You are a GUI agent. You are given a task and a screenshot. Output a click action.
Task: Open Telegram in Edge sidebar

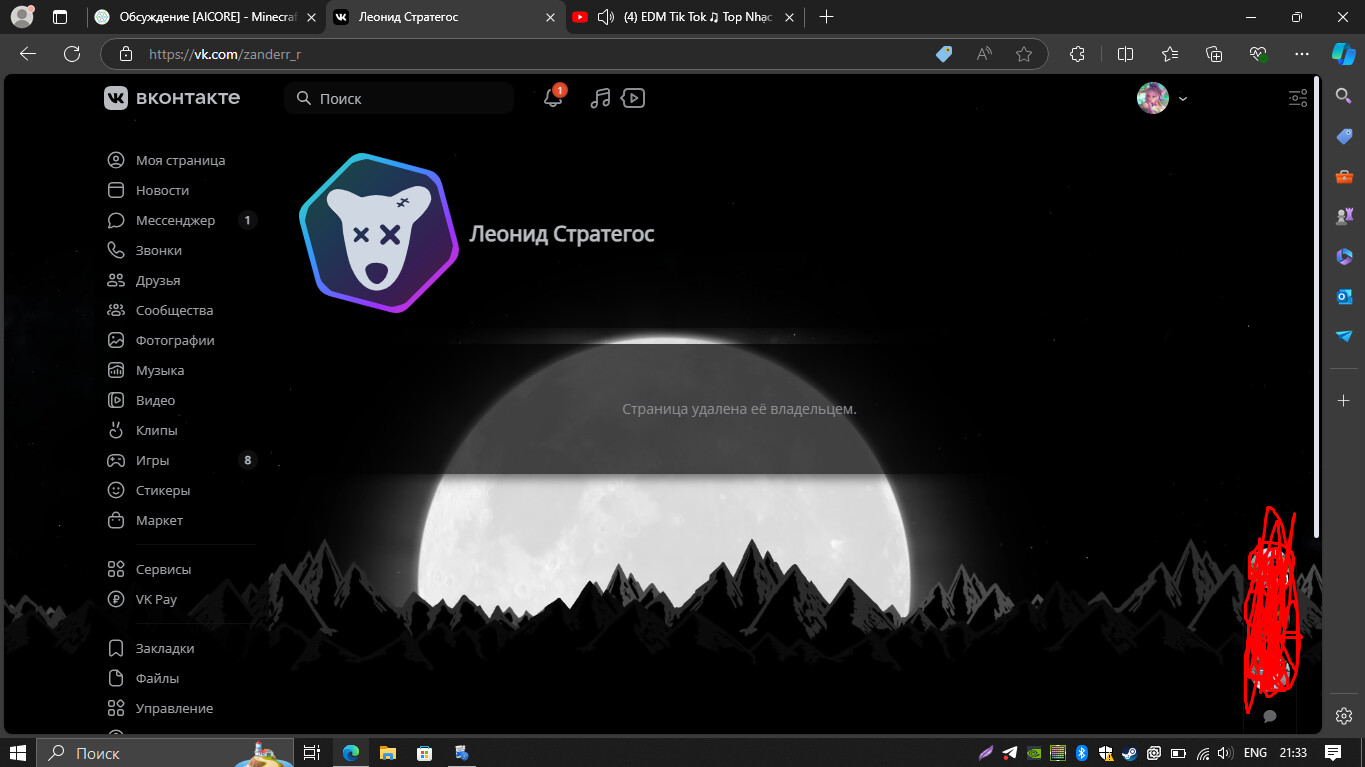[1344, 336]
